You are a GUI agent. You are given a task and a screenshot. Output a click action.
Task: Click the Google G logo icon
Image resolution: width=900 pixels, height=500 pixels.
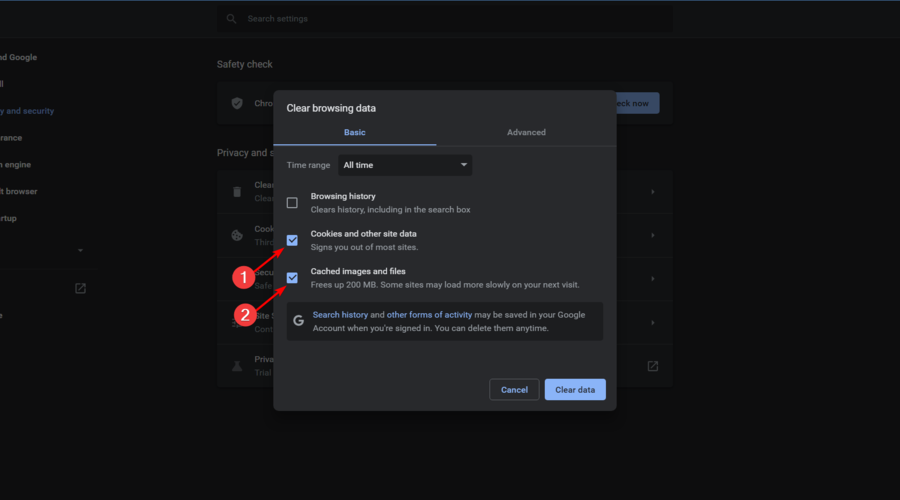point(298,321)
